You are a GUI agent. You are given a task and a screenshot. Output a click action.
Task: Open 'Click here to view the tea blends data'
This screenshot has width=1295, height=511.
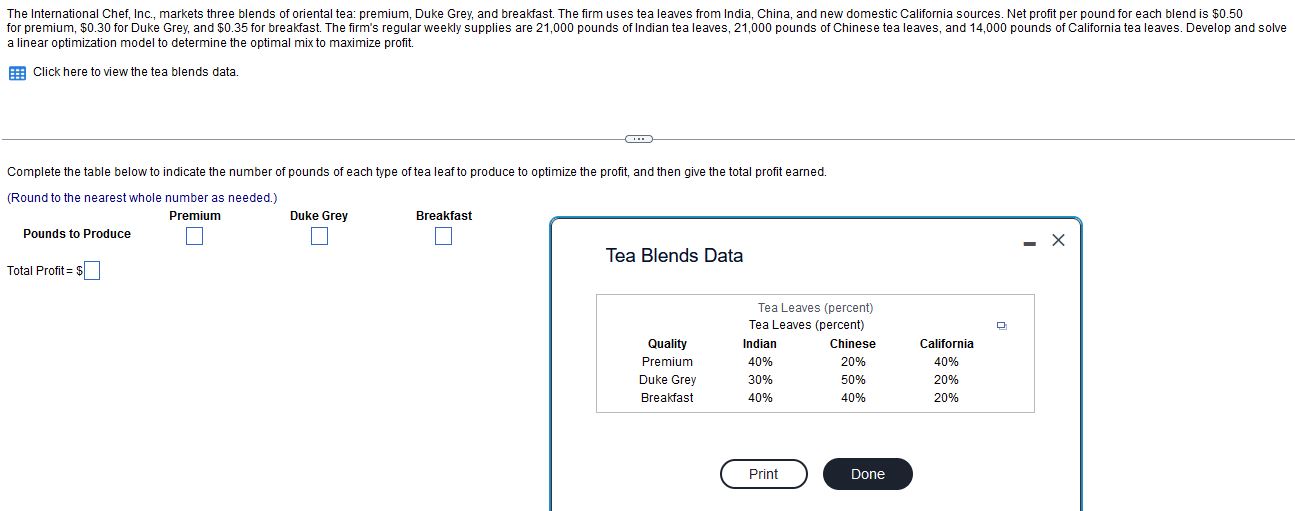(136, 72)
